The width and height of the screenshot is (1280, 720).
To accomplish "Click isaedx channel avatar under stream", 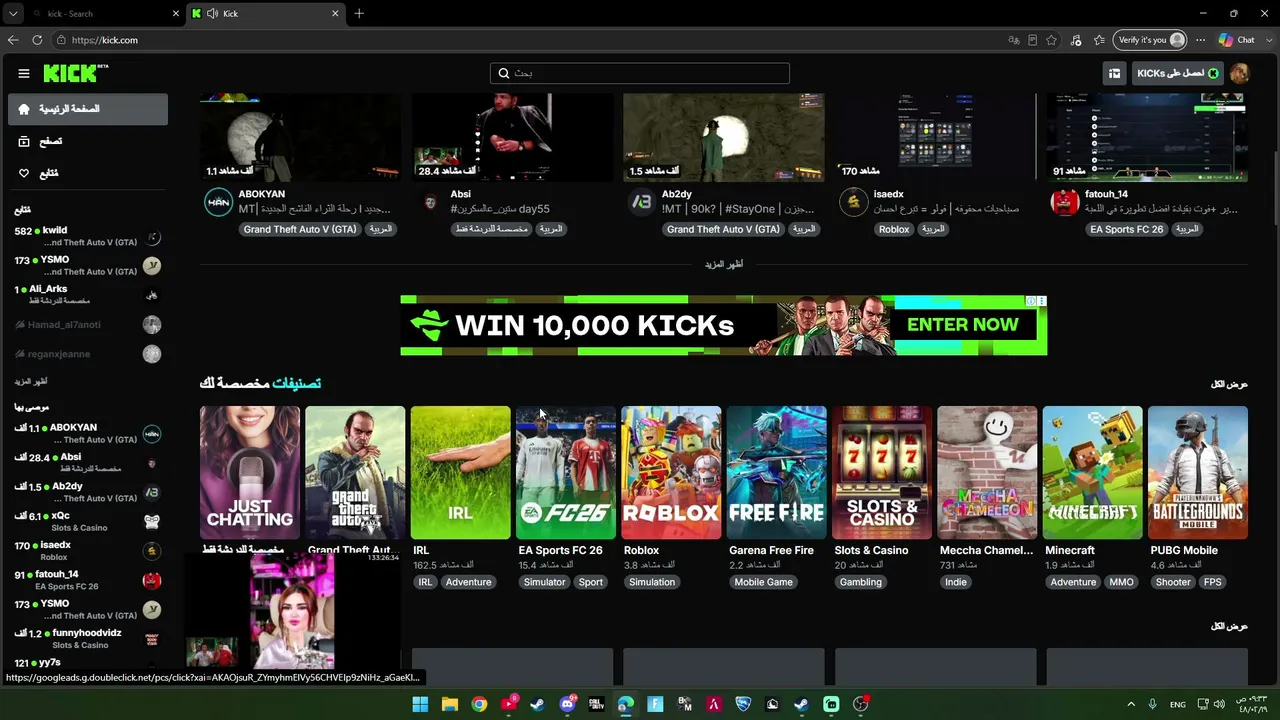I will pyautogui.click(x=853, y=202).
